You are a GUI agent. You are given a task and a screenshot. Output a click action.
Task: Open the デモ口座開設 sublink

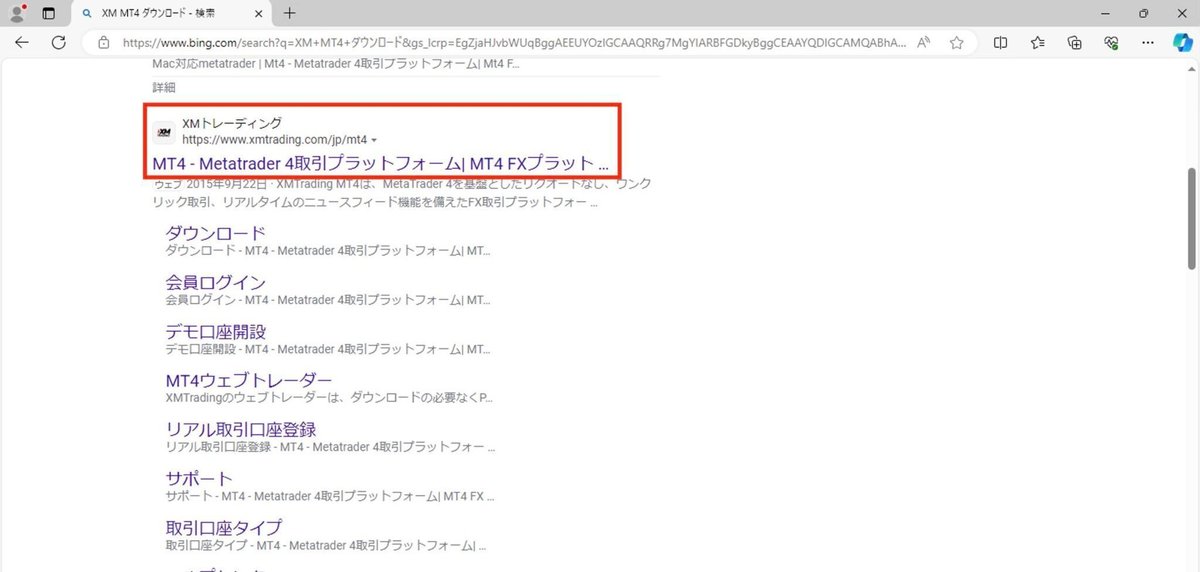tap(215, 332)
